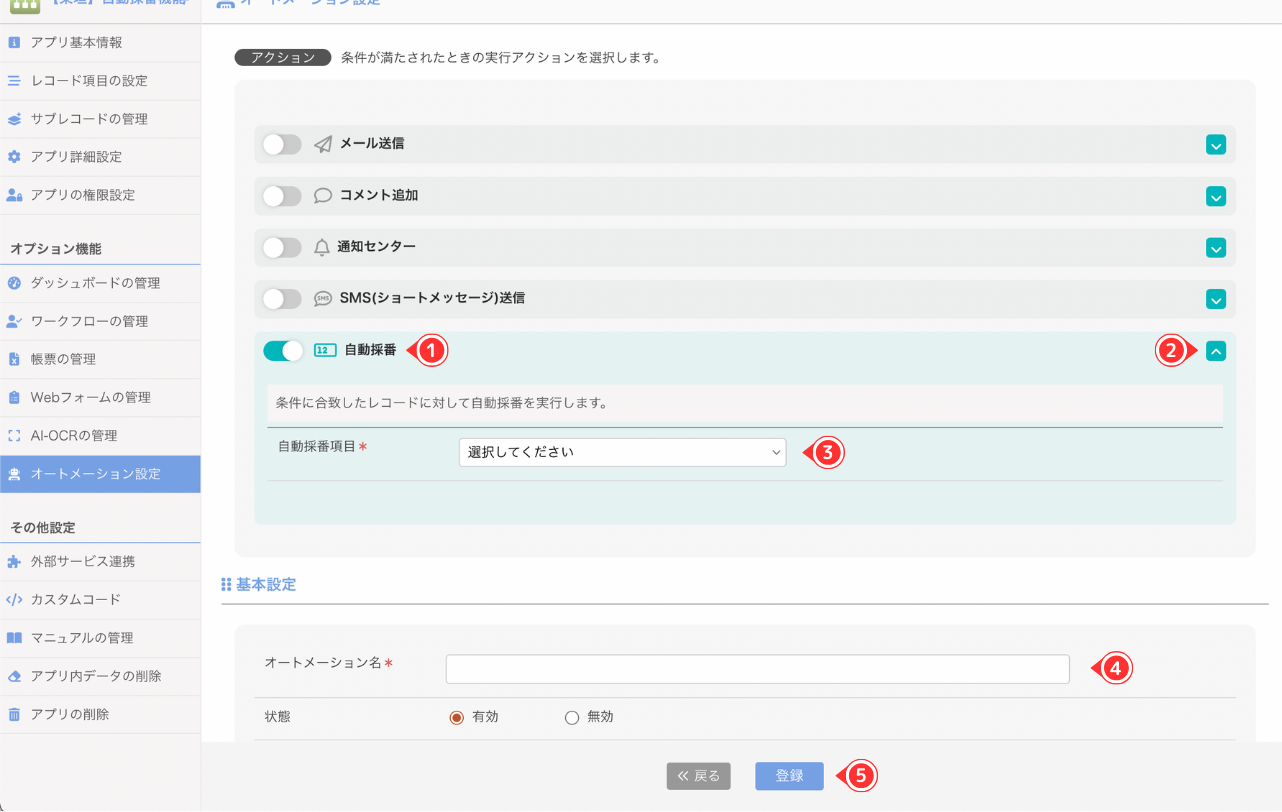Image resolution: width=1282 pixels, height=812 pixels.
Task: Collapse the 自動採番 section chevron
Action: tap(1216, 350)
